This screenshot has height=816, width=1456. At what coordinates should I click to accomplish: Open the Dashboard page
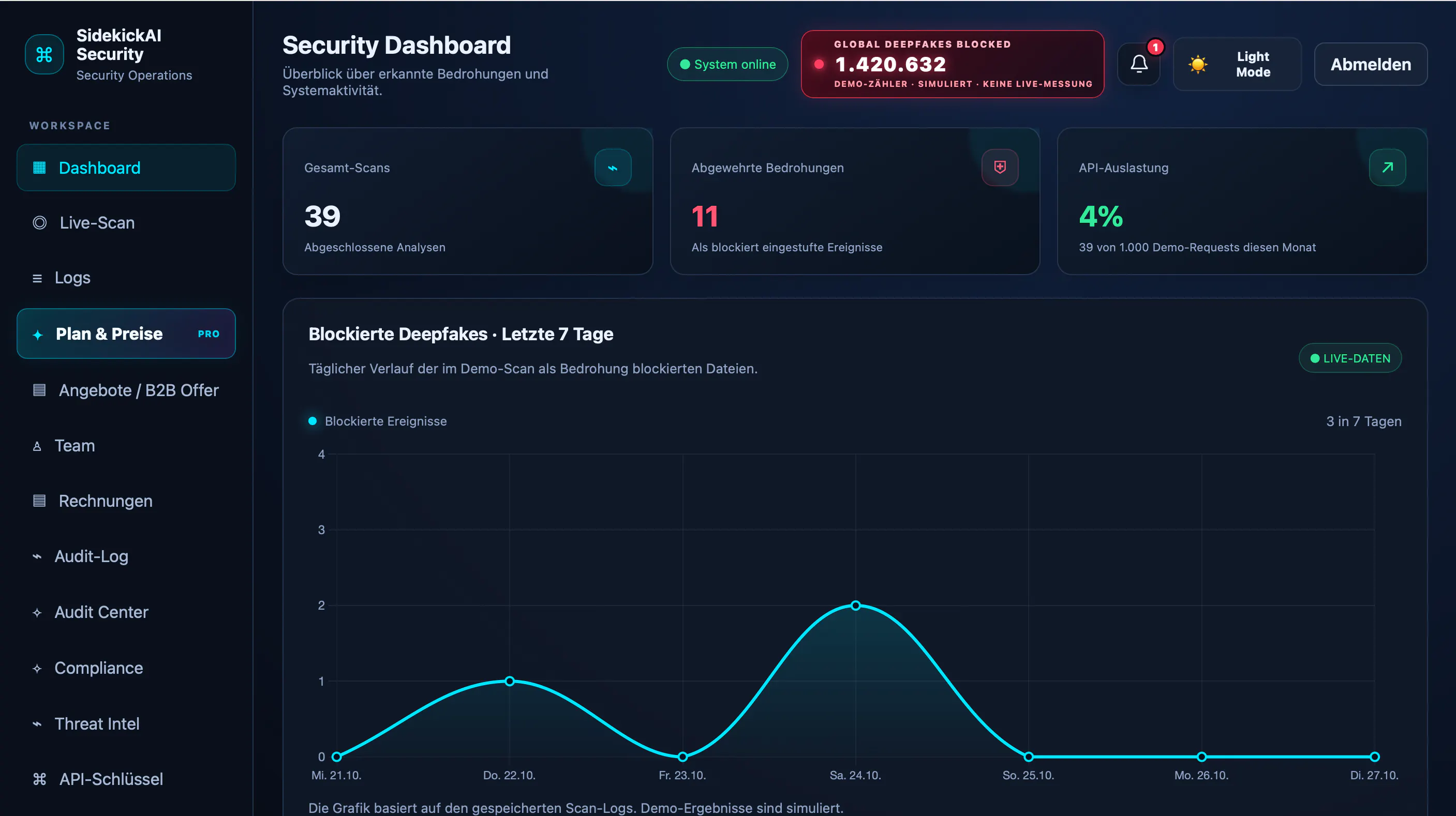click(x=126, y=168)
